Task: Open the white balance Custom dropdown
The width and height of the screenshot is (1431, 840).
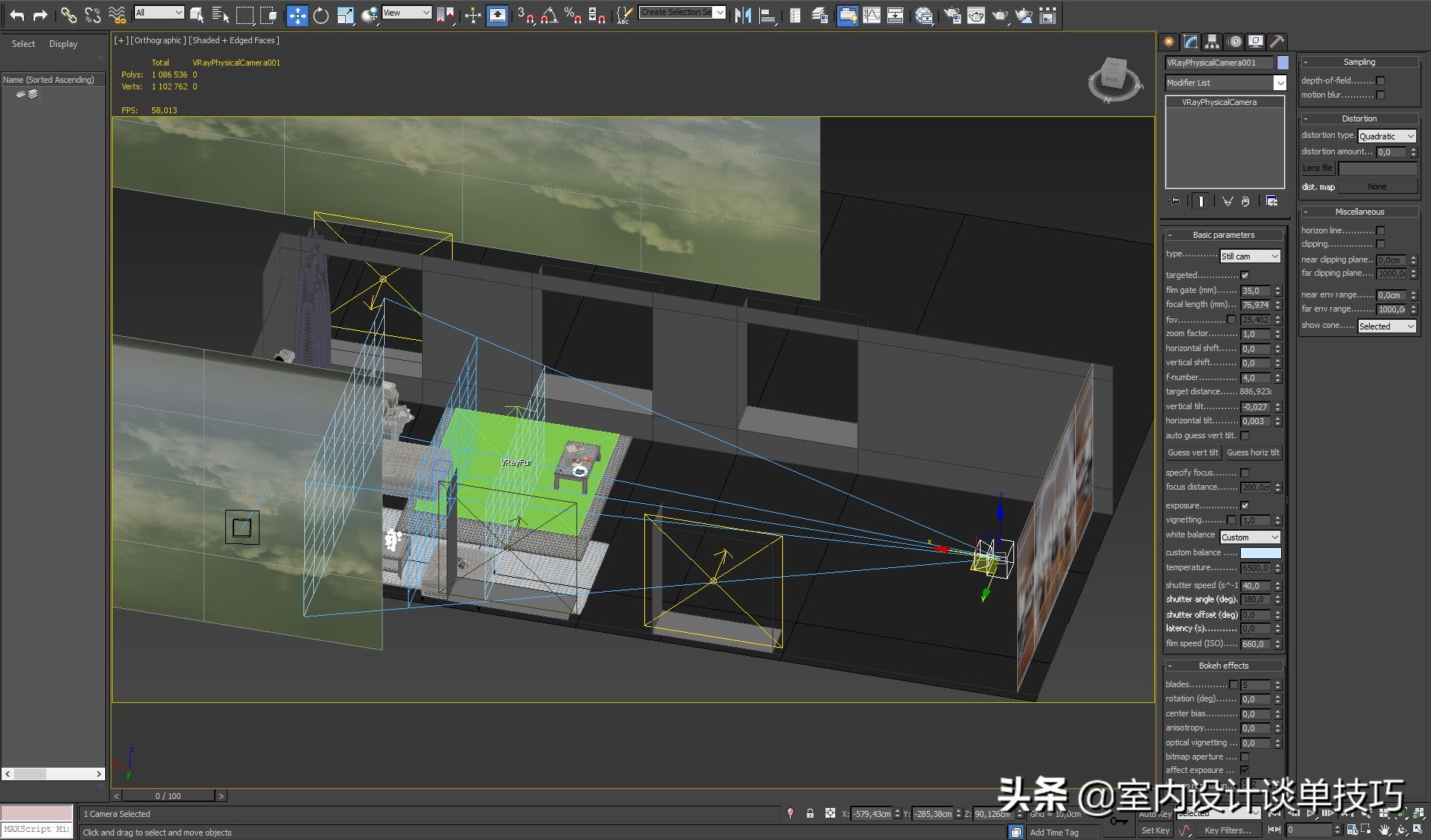Action: 1250,537
